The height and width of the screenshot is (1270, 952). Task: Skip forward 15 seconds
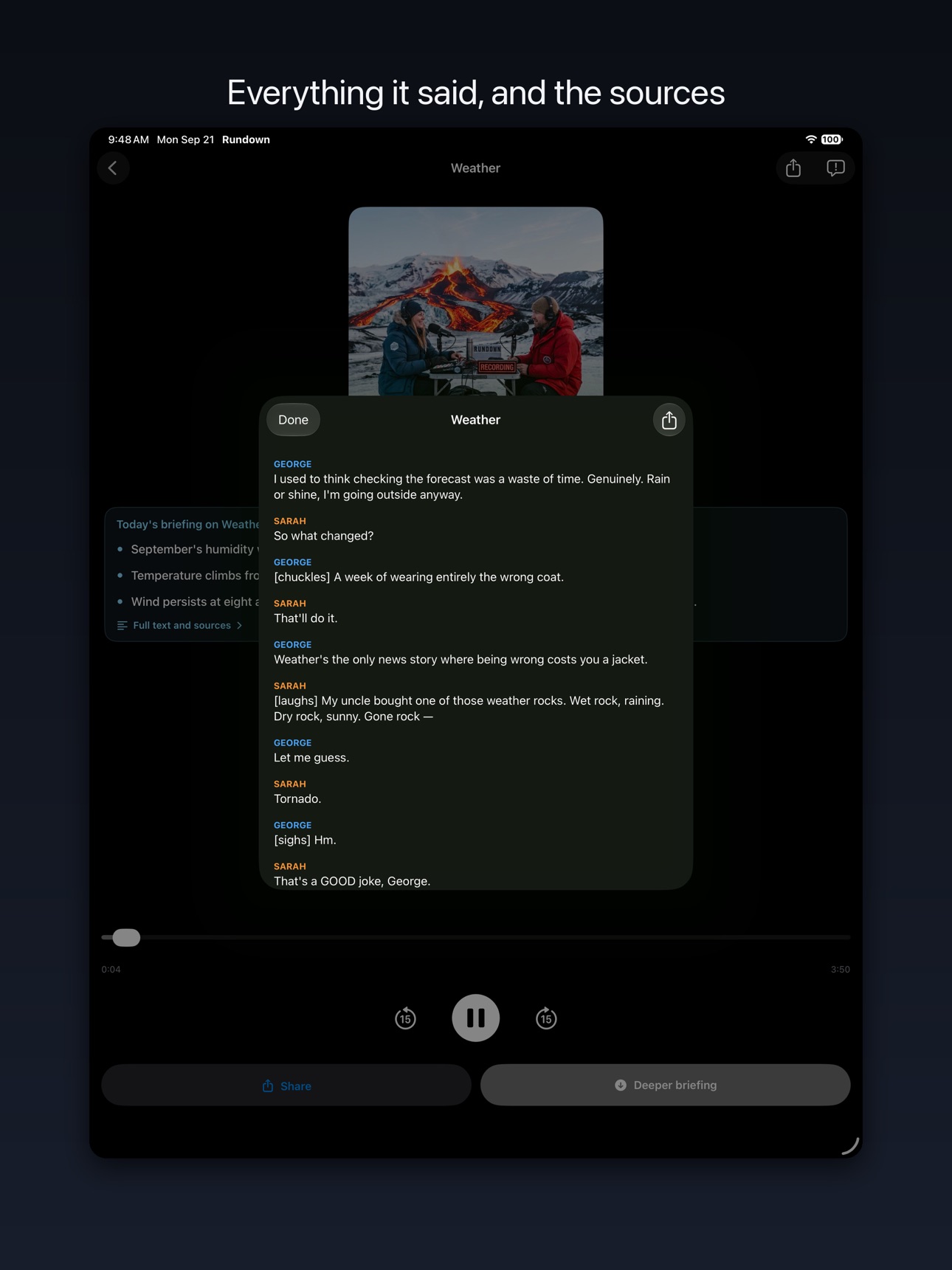tap(546, 1018)
